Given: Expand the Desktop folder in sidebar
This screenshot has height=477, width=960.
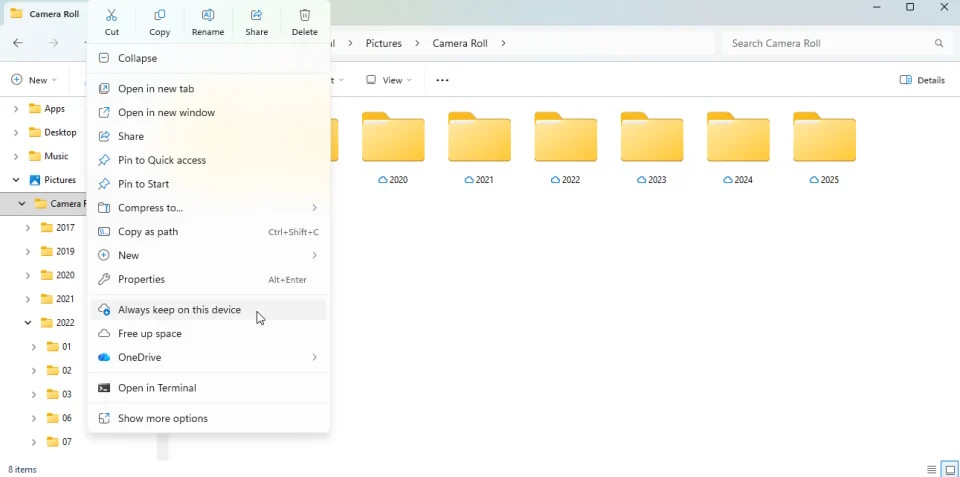Looking at the screenshot, I should (16, 132).
